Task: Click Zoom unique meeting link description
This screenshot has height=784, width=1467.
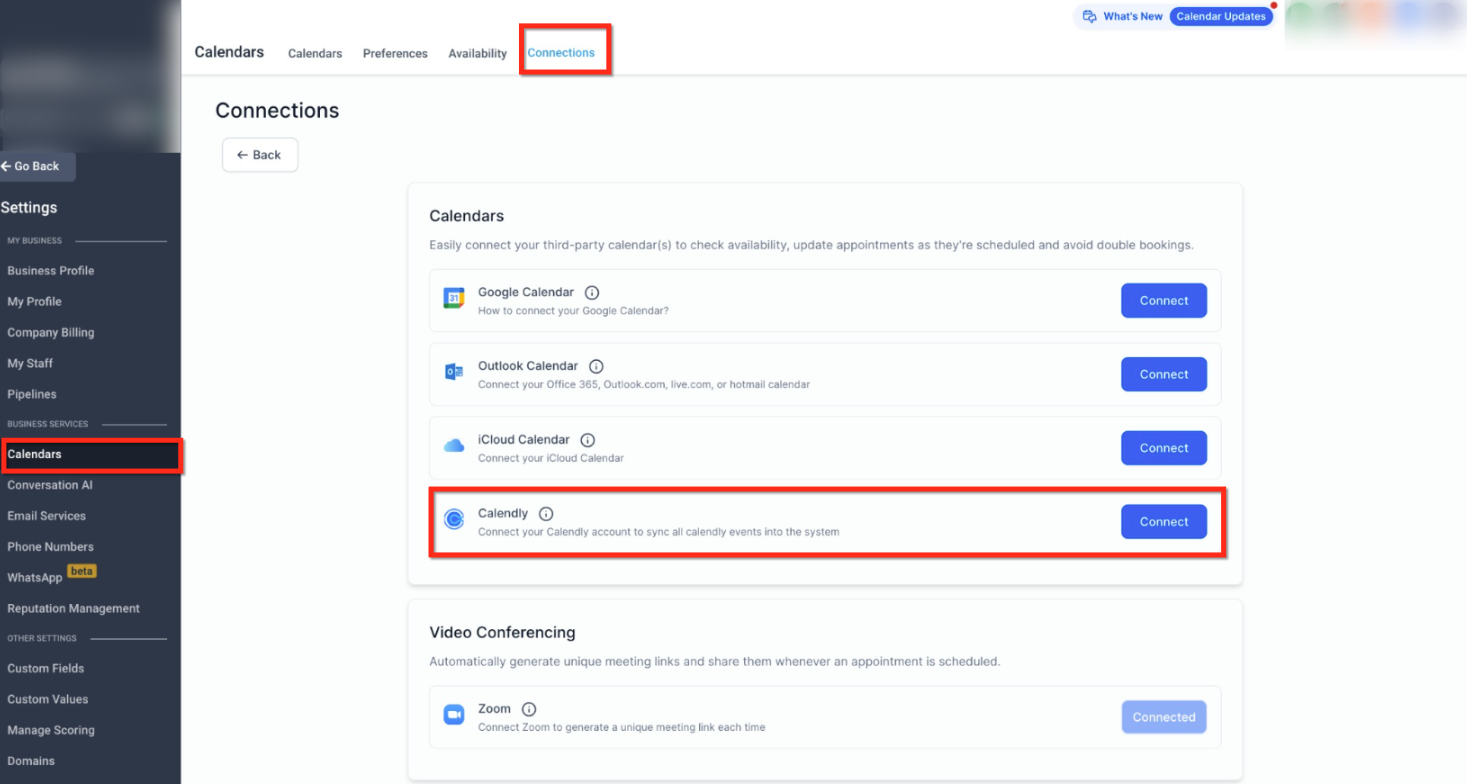Action: 621,727
